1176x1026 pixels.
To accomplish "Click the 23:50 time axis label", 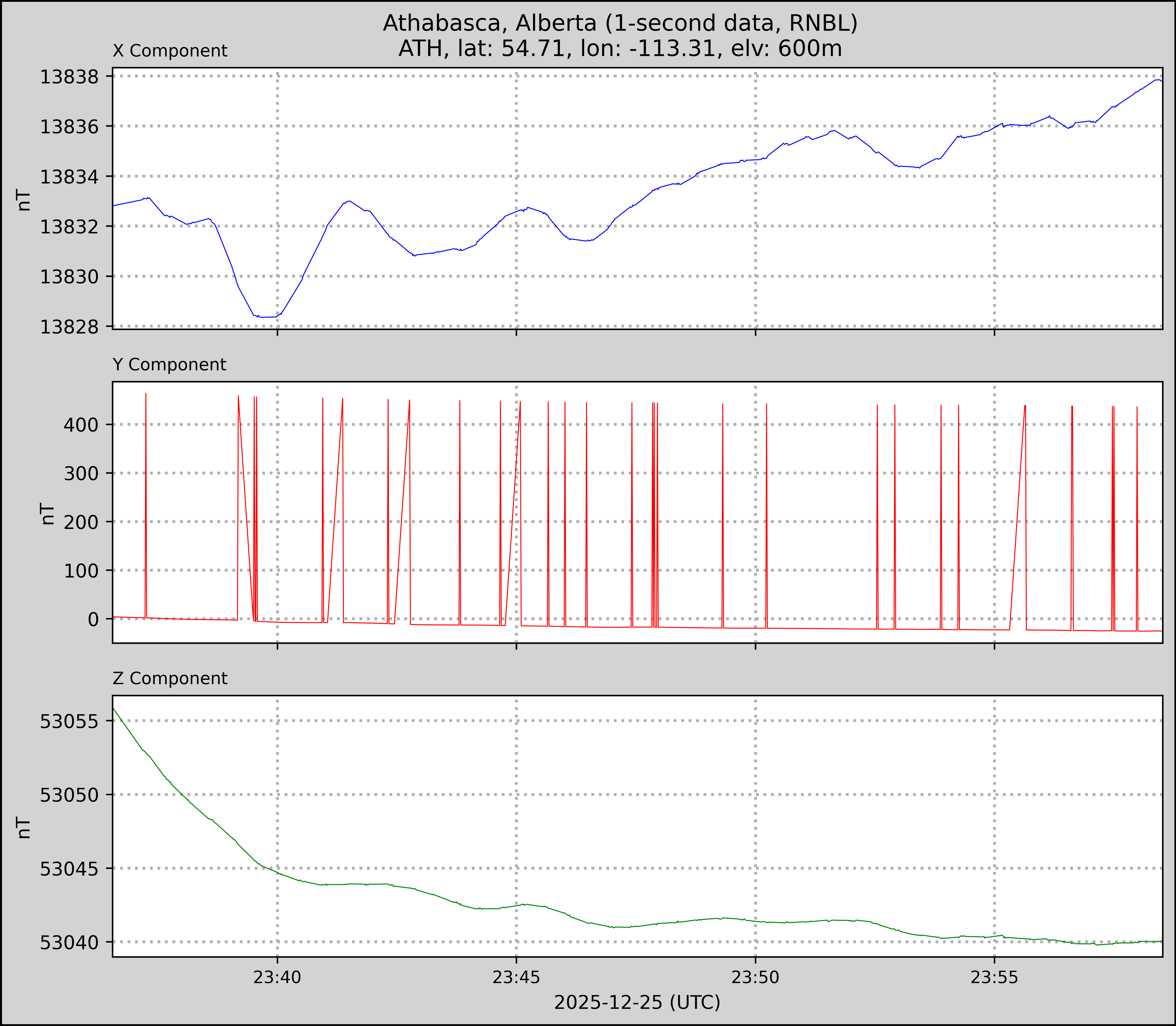I will click(755, 977).
